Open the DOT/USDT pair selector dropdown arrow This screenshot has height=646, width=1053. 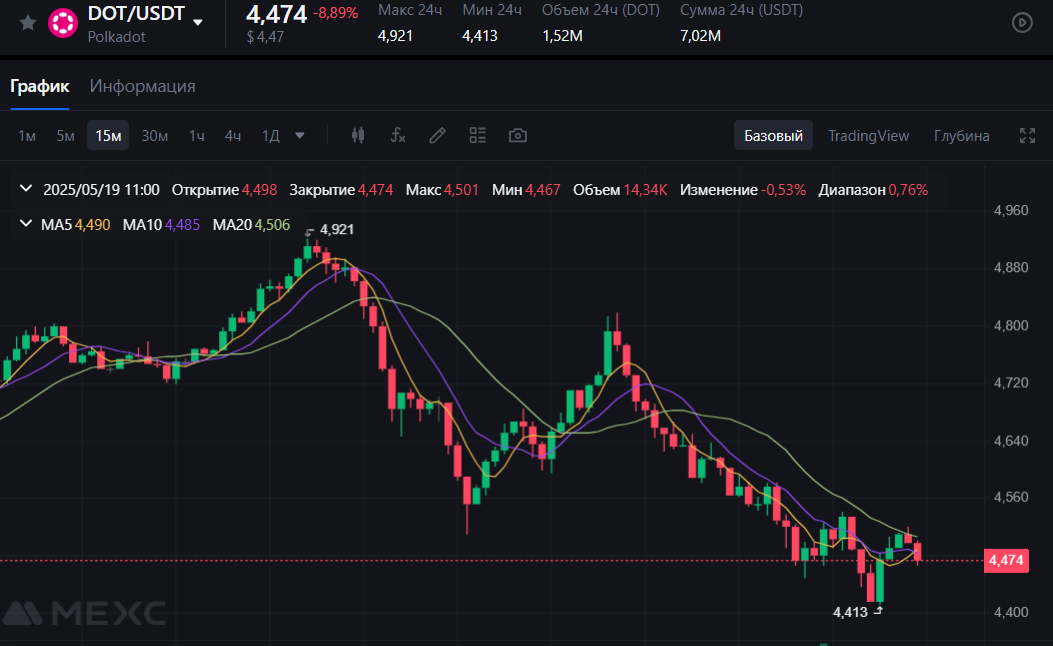pos(197,22)
